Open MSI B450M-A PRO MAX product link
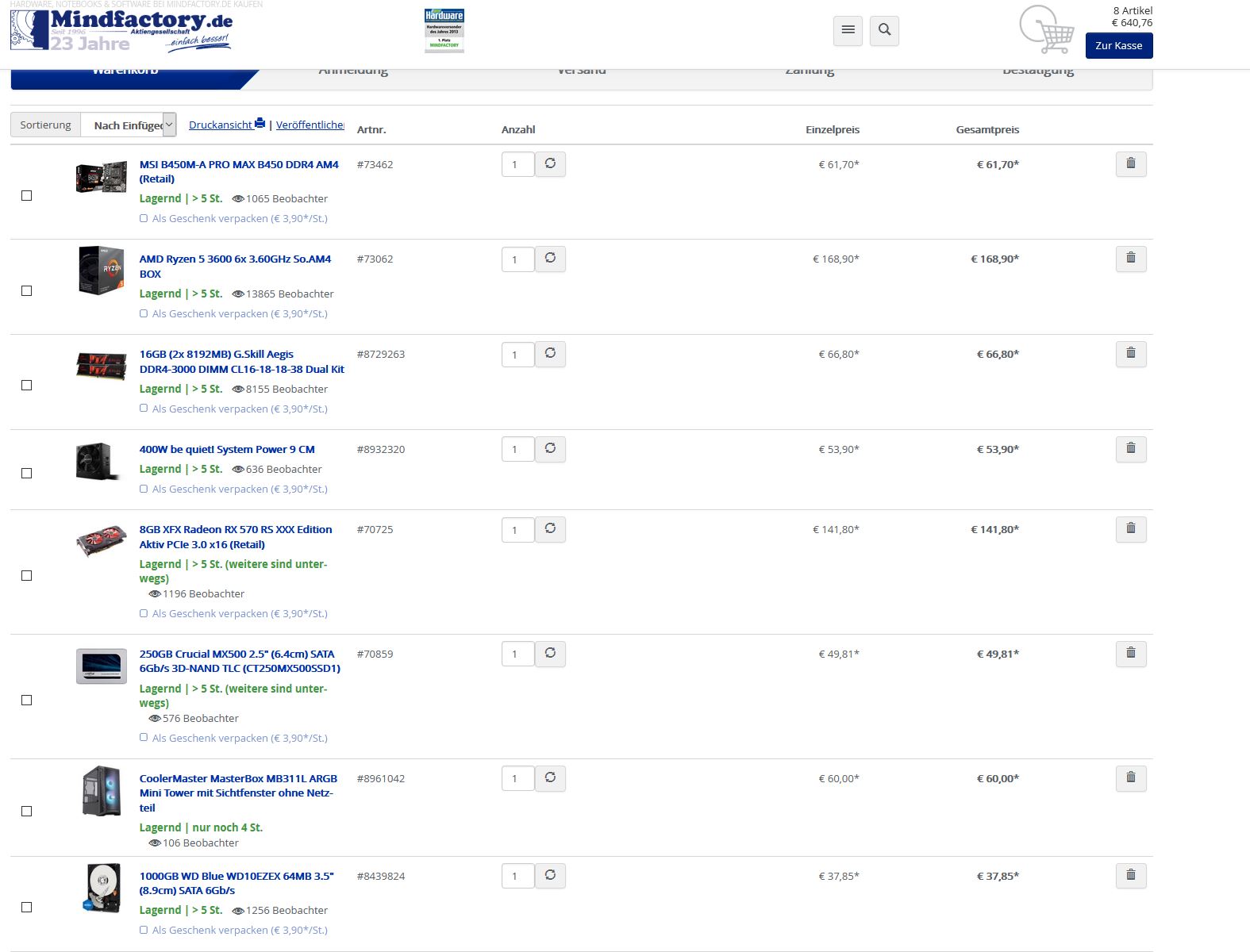The height and width of the screenshot is (952, 1250). point(239,171)
